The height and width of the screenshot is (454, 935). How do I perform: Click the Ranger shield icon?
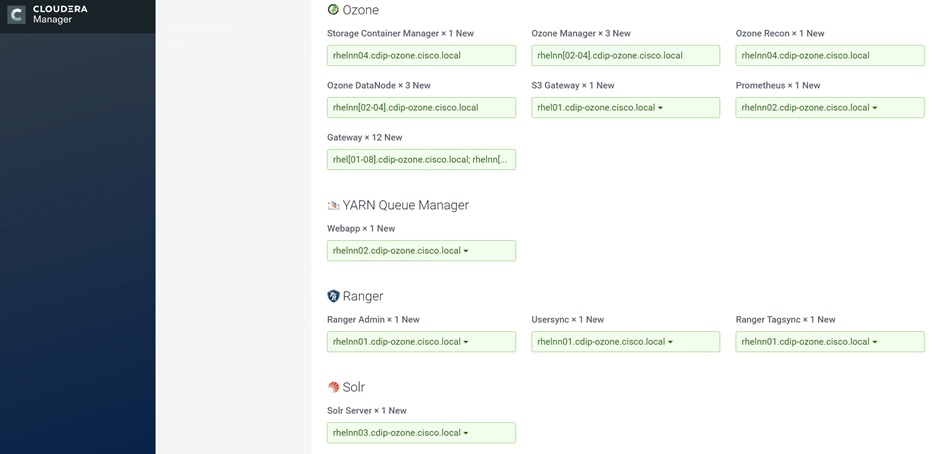click(333, 296)
